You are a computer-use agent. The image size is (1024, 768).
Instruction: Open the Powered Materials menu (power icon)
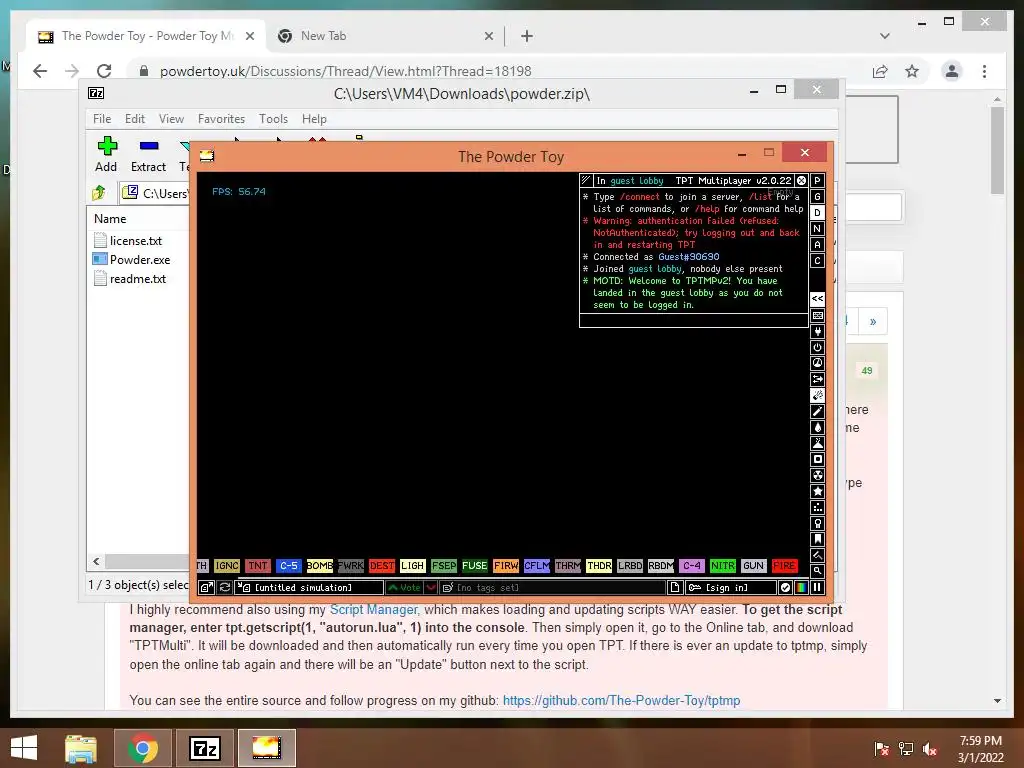tap(817, 347)
